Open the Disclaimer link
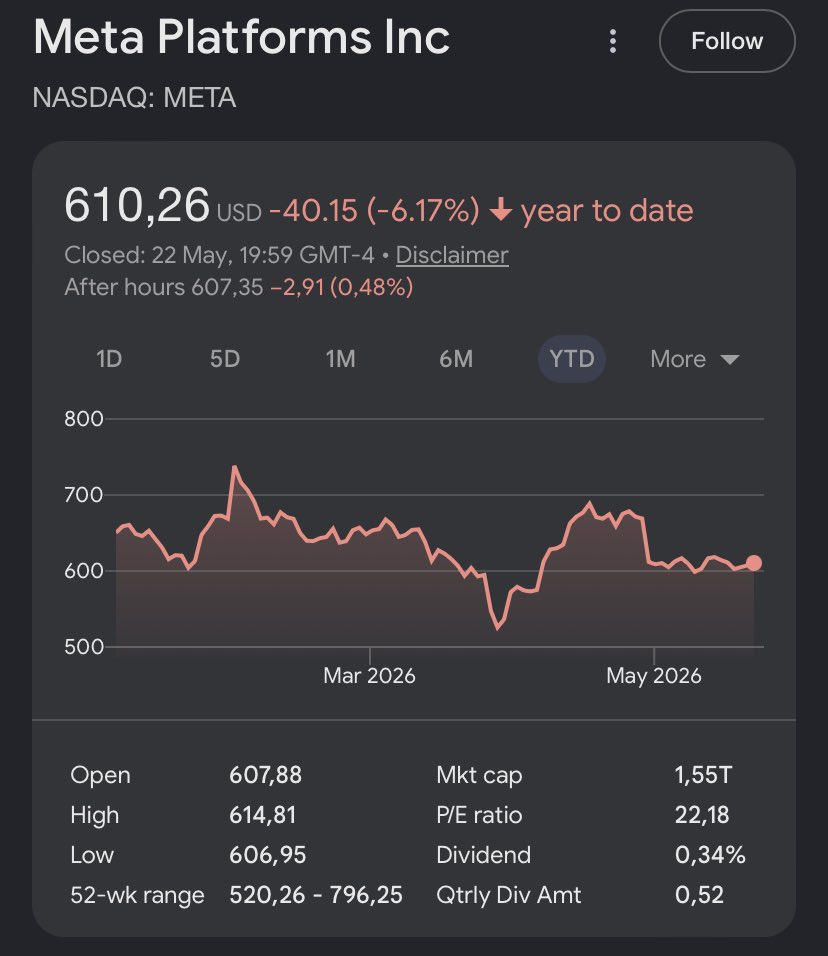This screenshot has width=828, height=956. click(x=452, y=255)
